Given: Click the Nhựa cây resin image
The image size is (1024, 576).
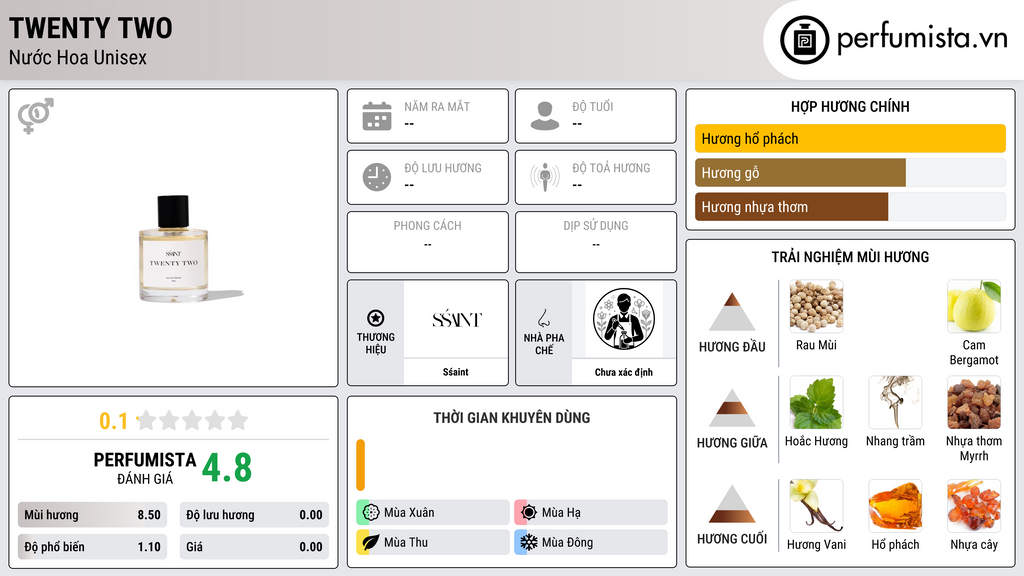Looking at the screenshot, I should point(974,506).
